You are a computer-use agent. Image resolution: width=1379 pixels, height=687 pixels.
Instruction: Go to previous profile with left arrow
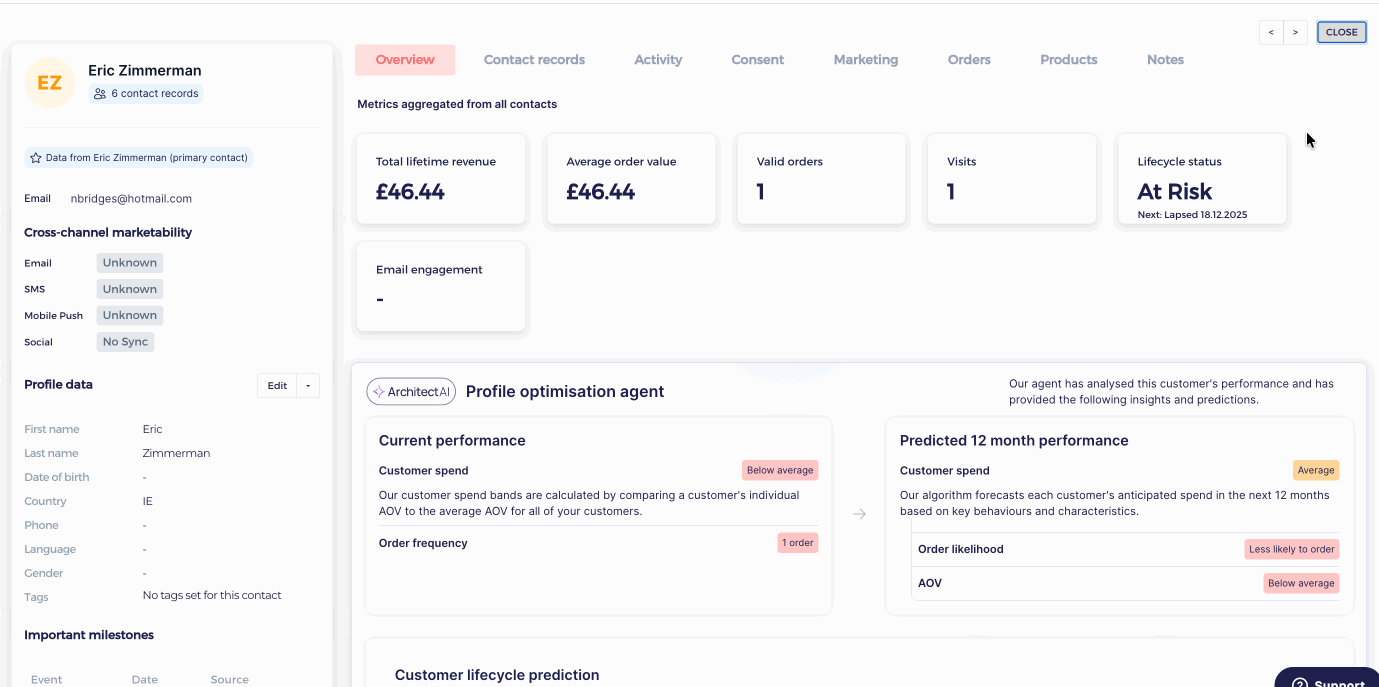point(1271,32)
